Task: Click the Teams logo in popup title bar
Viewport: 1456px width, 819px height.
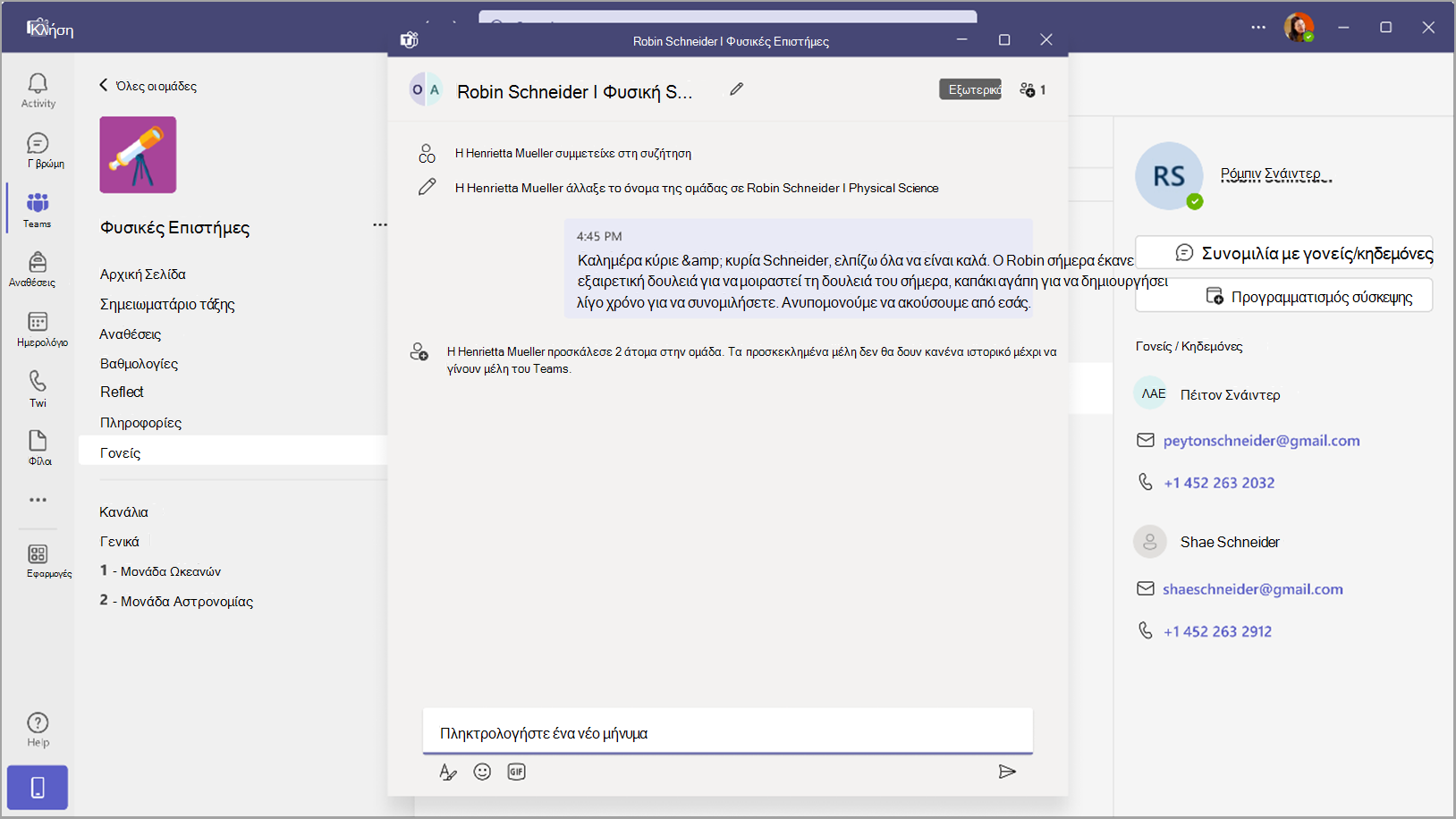Action: [410, 40]
